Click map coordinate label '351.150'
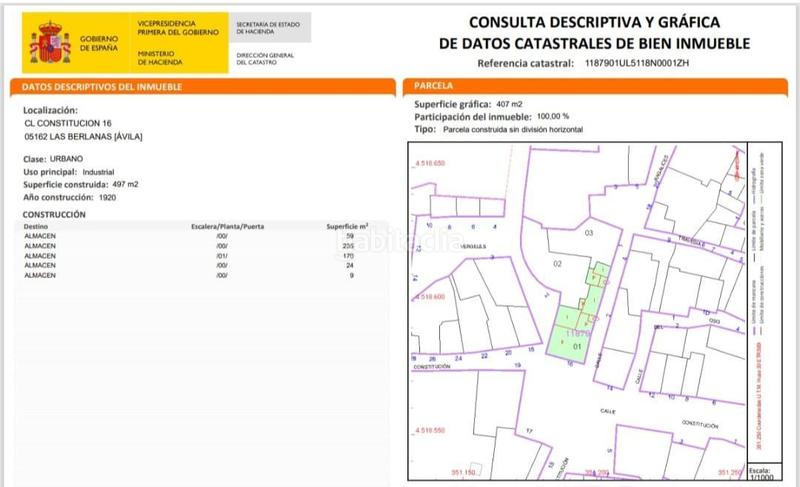Screen dimensions: 800x487 [463, 473]
